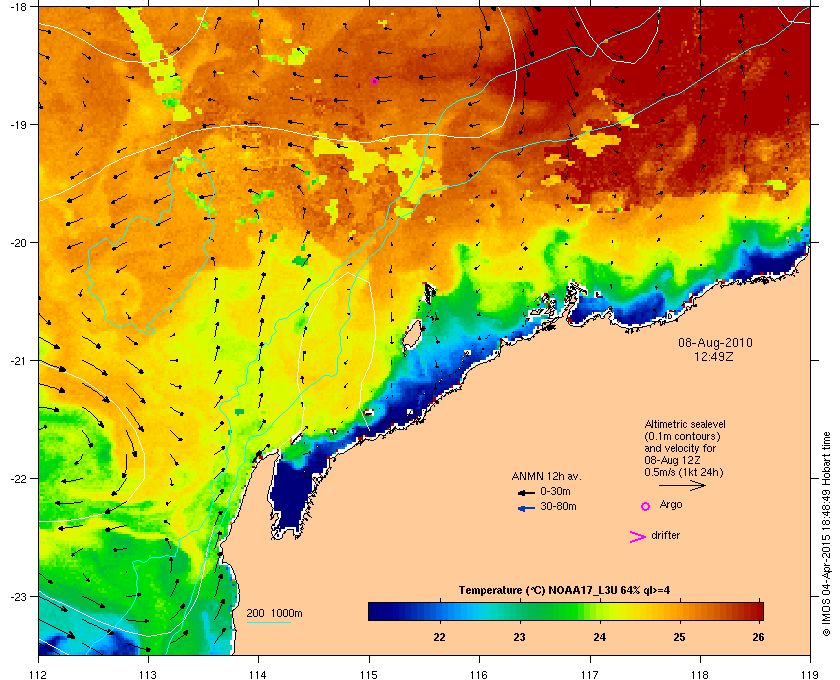The width and height of the screenshot is (840, 680).
Task: Click the '0.5m/s (1kt 24h)' text
Action: [684, 473]
